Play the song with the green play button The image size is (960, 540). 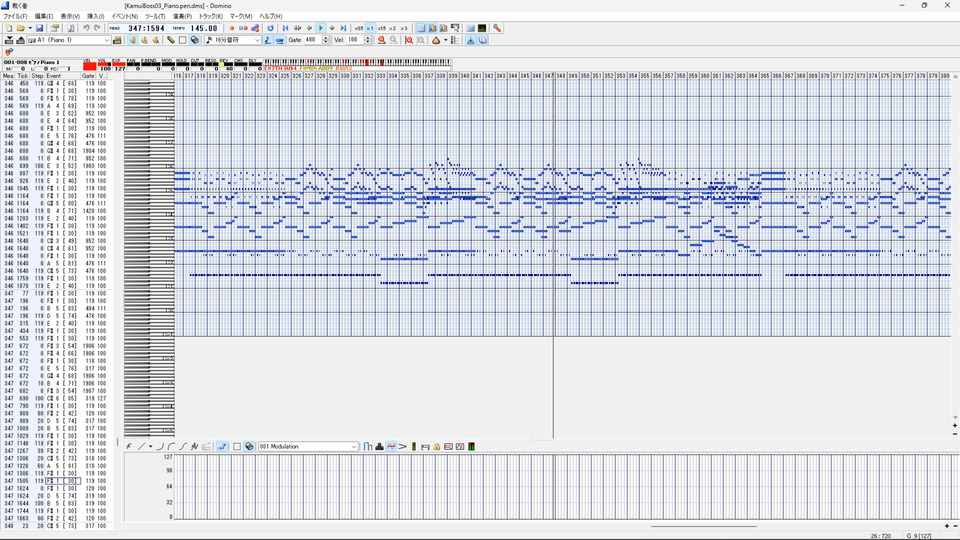click(320, 28)
